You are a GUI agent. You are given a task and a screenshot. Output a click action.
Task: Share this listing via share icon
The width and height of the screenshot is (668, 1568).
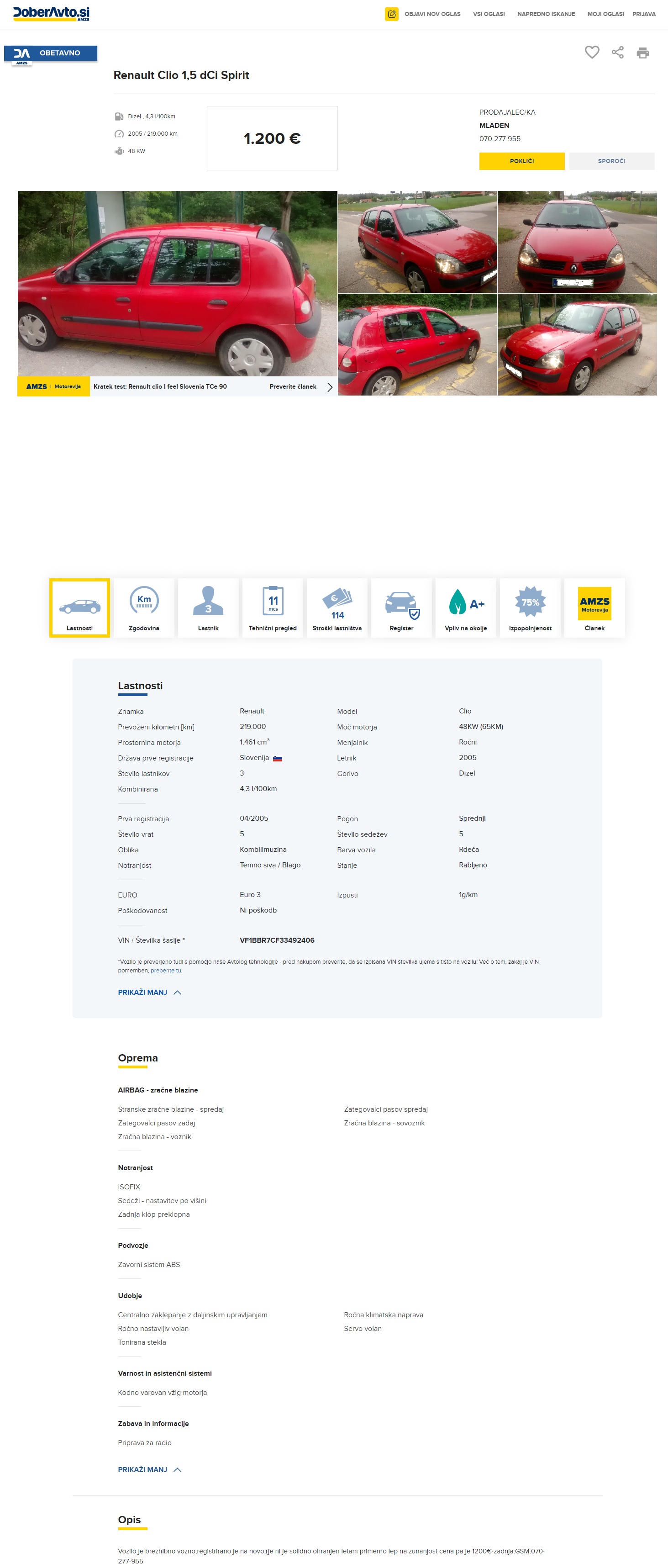click(x=617, y=53)
